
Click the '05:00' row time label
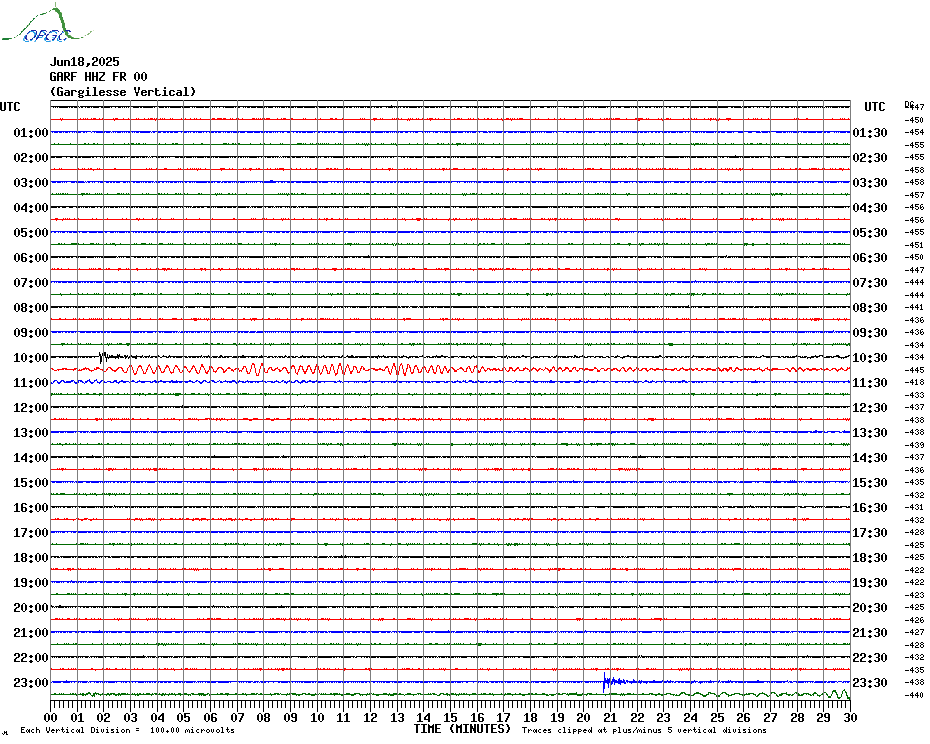(31, 233)
